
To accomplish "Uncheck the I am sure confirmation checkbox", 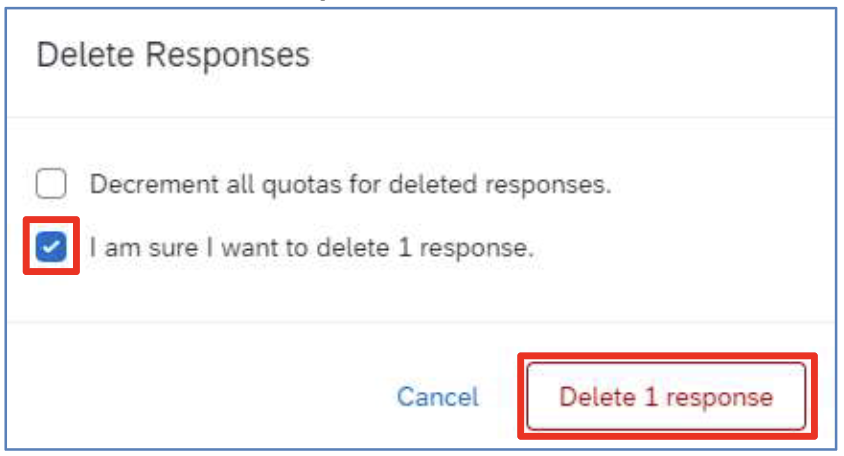I will (51, 247).
